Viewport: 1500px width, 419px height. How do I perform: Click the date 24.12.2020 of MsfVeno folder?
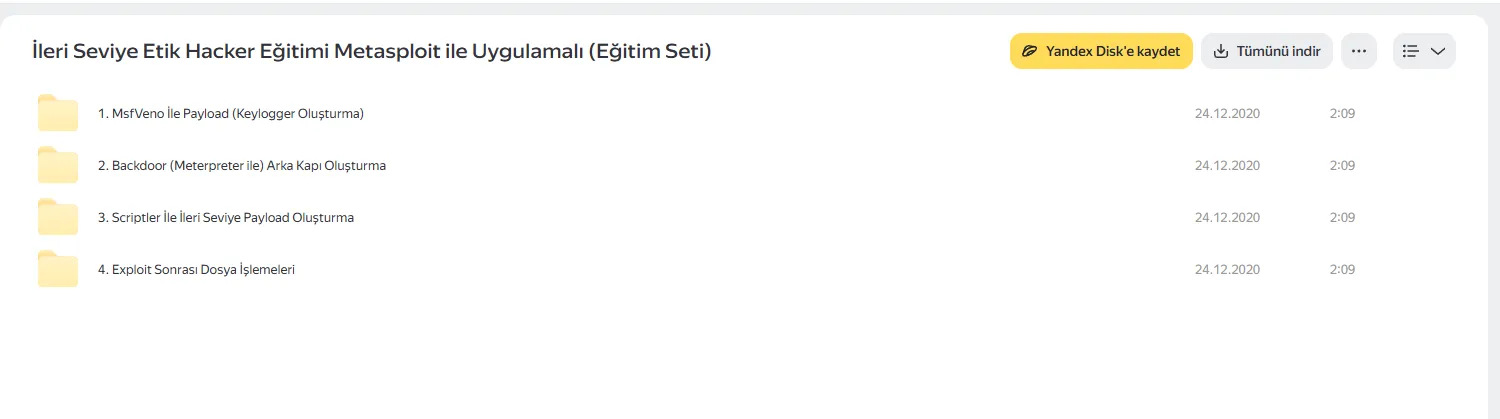[x=1227, y=114]
